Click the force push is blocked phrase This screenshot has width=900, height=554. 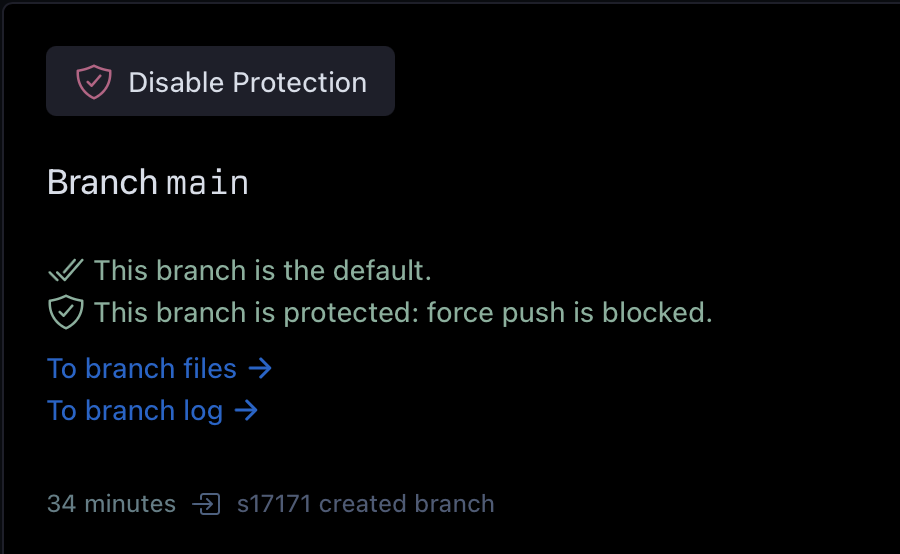click(x=569, y=313)
